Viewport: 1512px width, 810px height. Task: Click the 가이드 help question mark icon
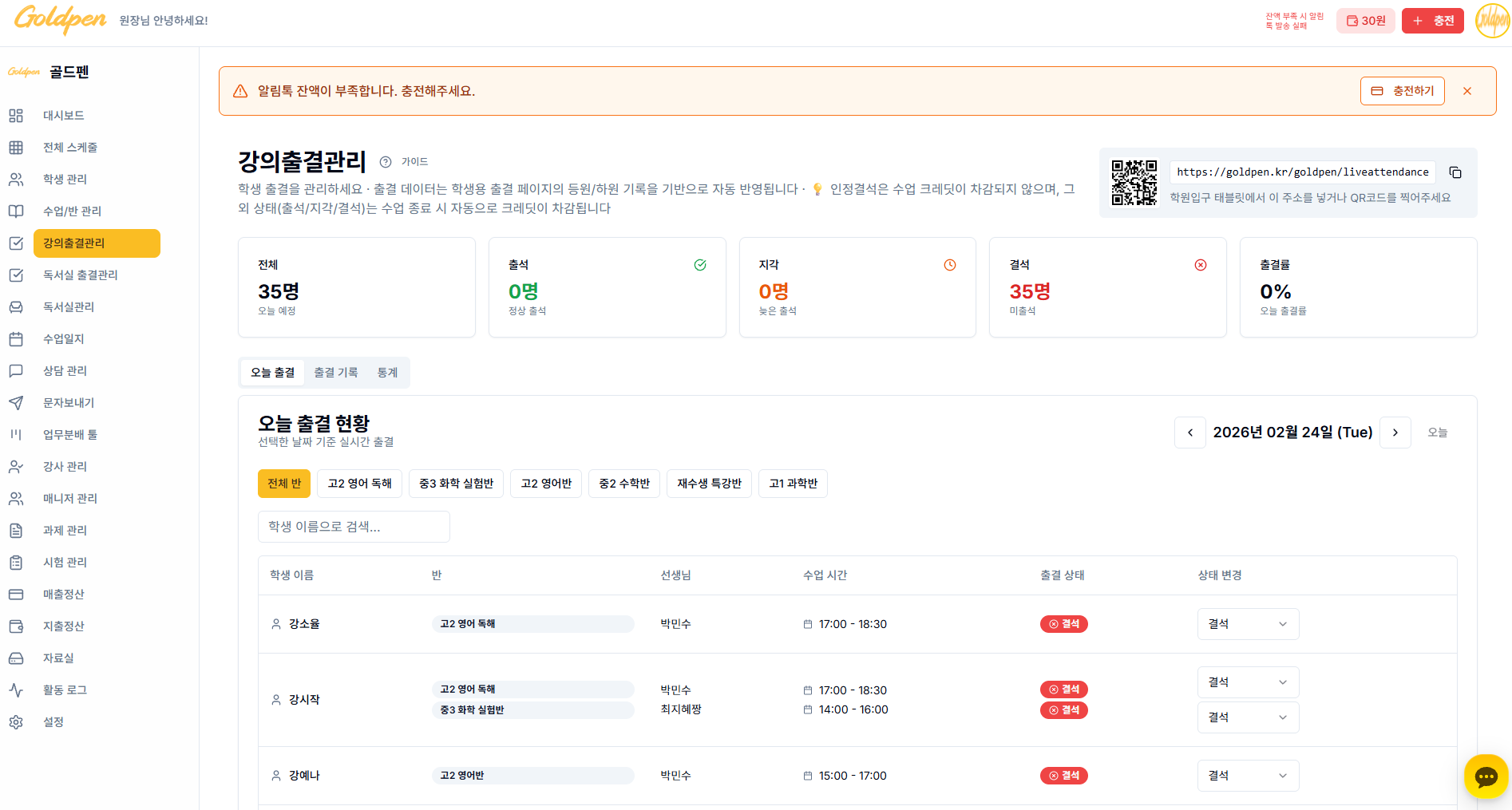pos(386,162)
